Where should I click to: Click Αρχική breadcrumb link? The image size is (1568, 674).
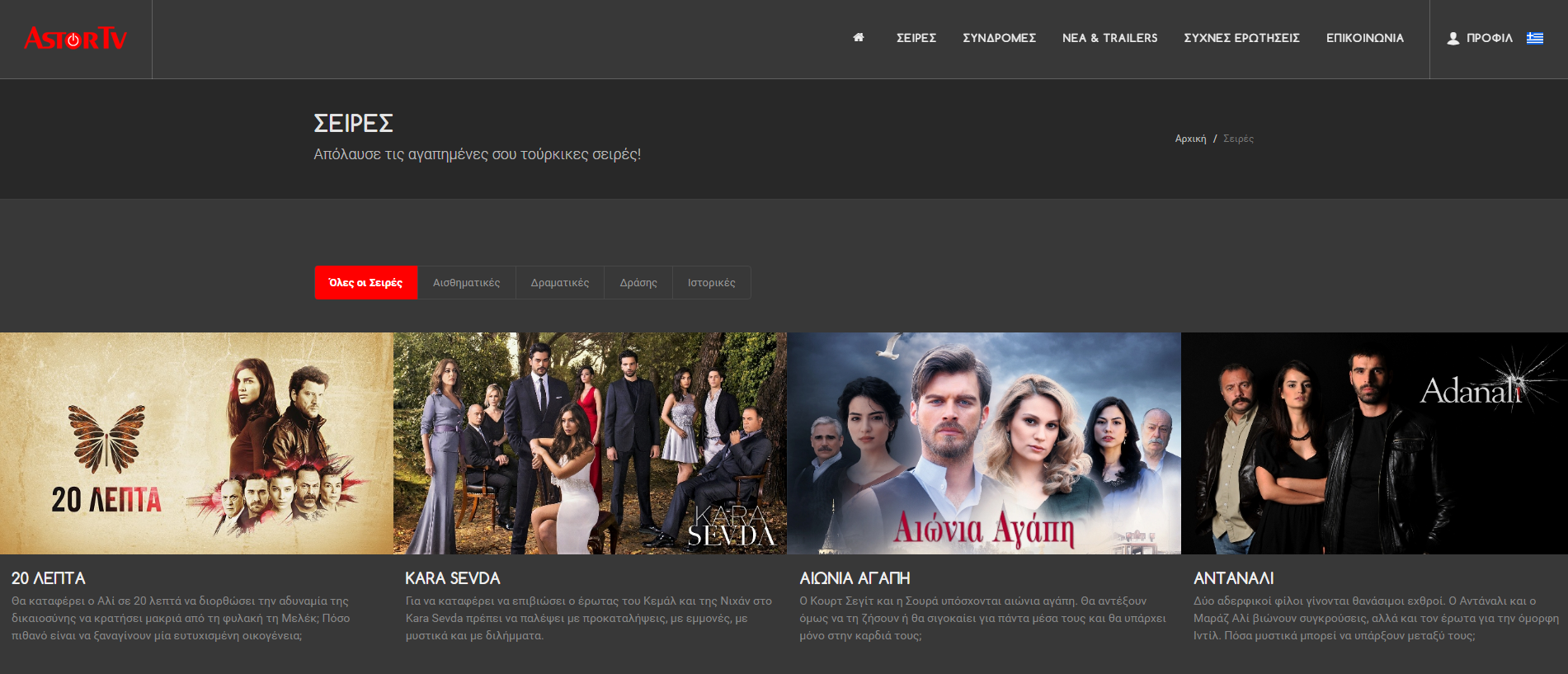pyautogui.click(x=1190, y=139)
